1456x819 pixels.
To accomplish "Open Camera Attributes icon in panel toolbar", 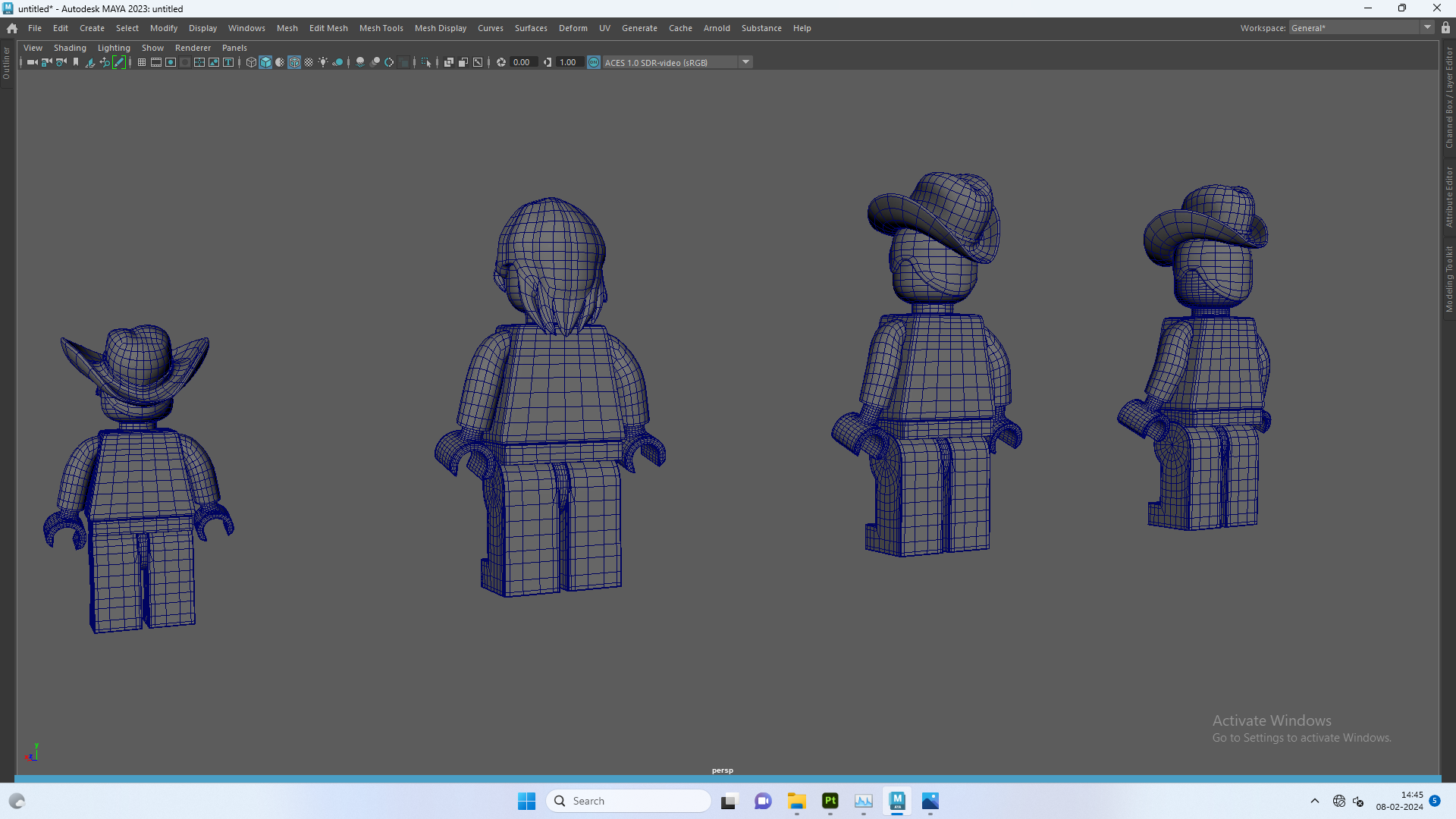I will click(x=61, y=62).
